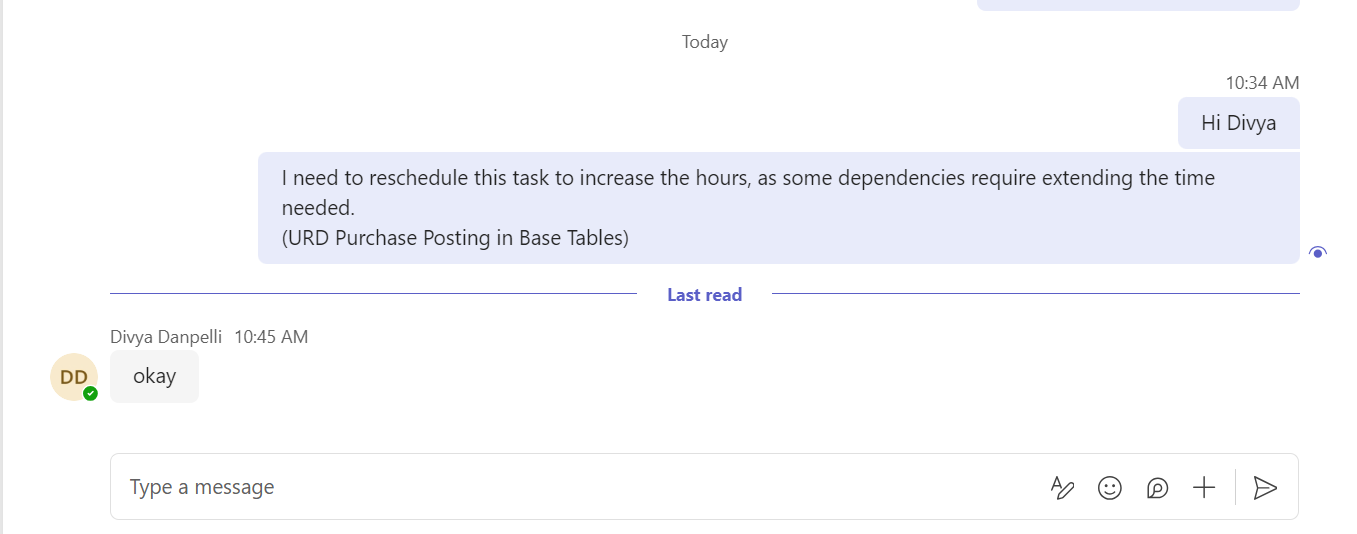Click the vertical separator beside Send
Screen dimensions: 1357x534
(1235, 487)
